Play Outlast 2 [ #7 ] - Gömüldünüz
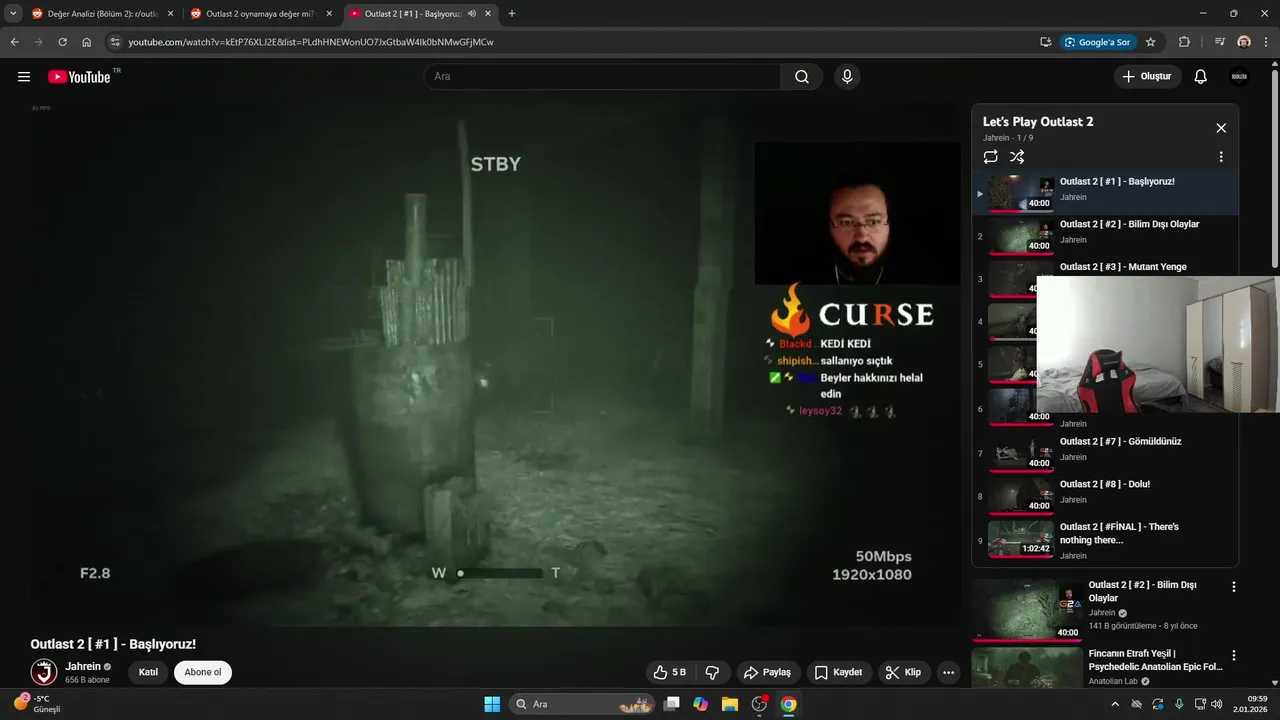The width and height of the screenshot is (1280, 720). tap(1105, 453)
